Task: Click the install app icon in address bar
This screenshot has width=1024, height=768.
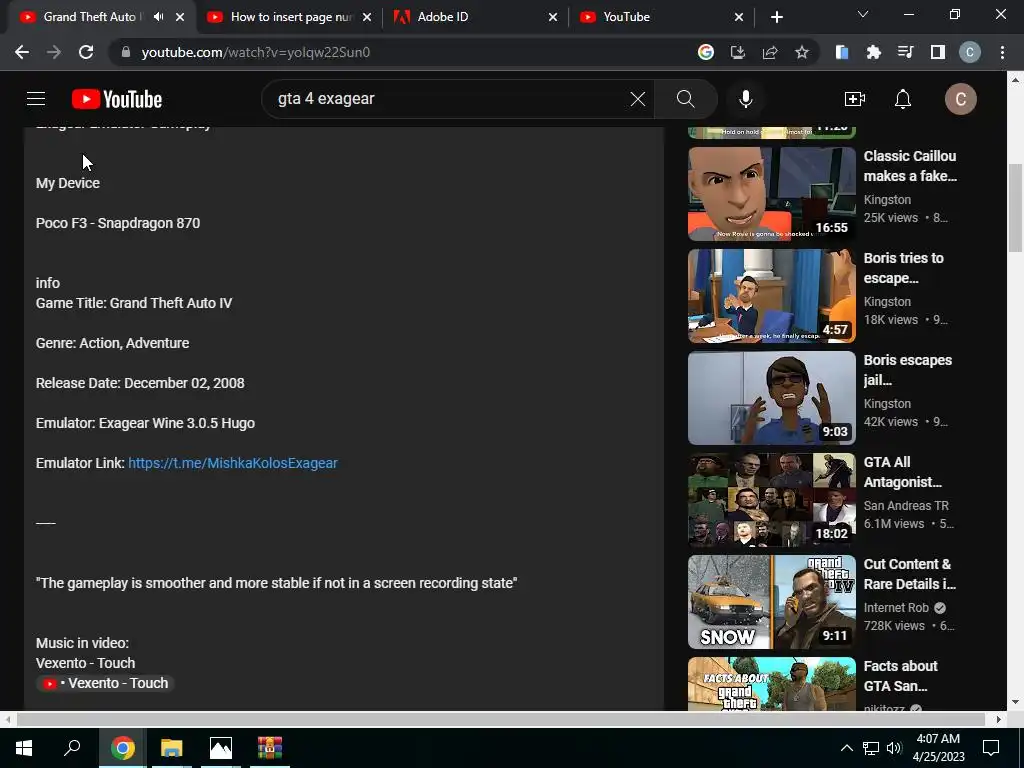Action: [x=737, y=52]
